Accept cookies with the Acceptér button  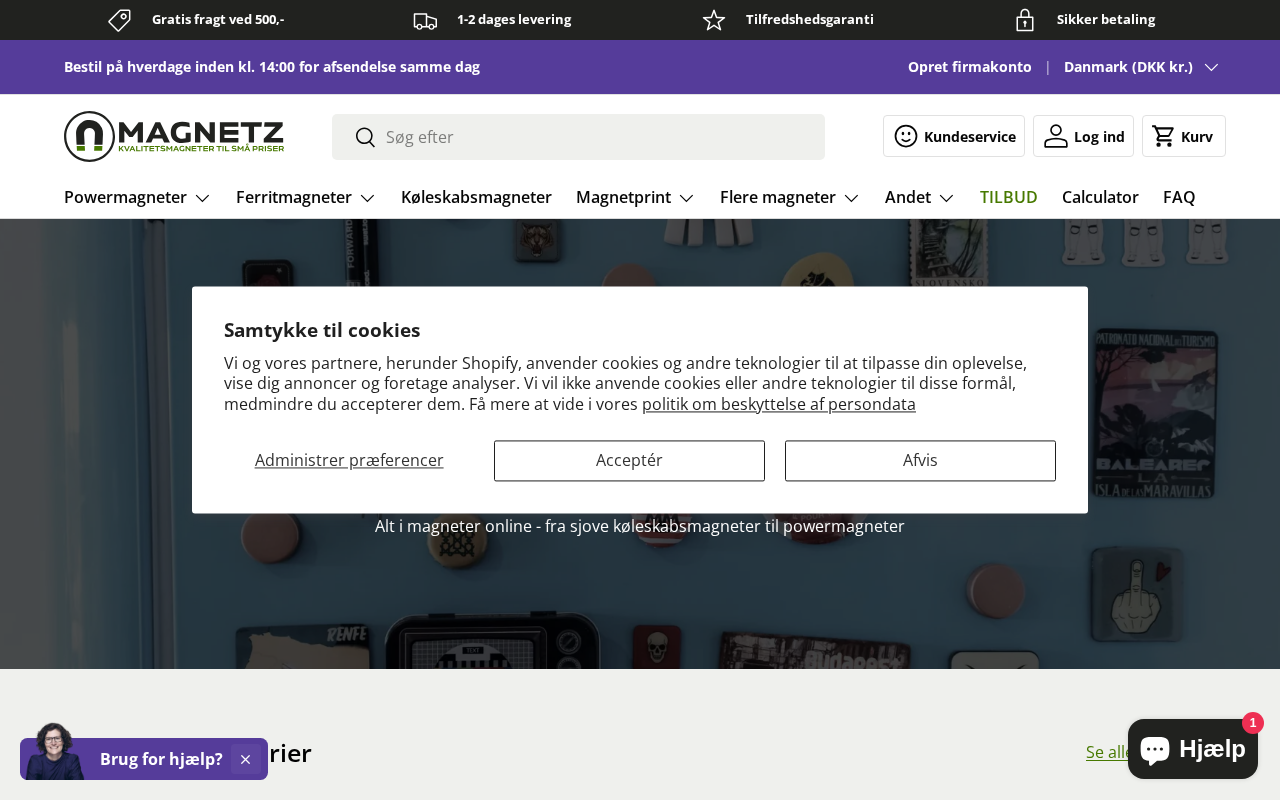pos(629,461)
